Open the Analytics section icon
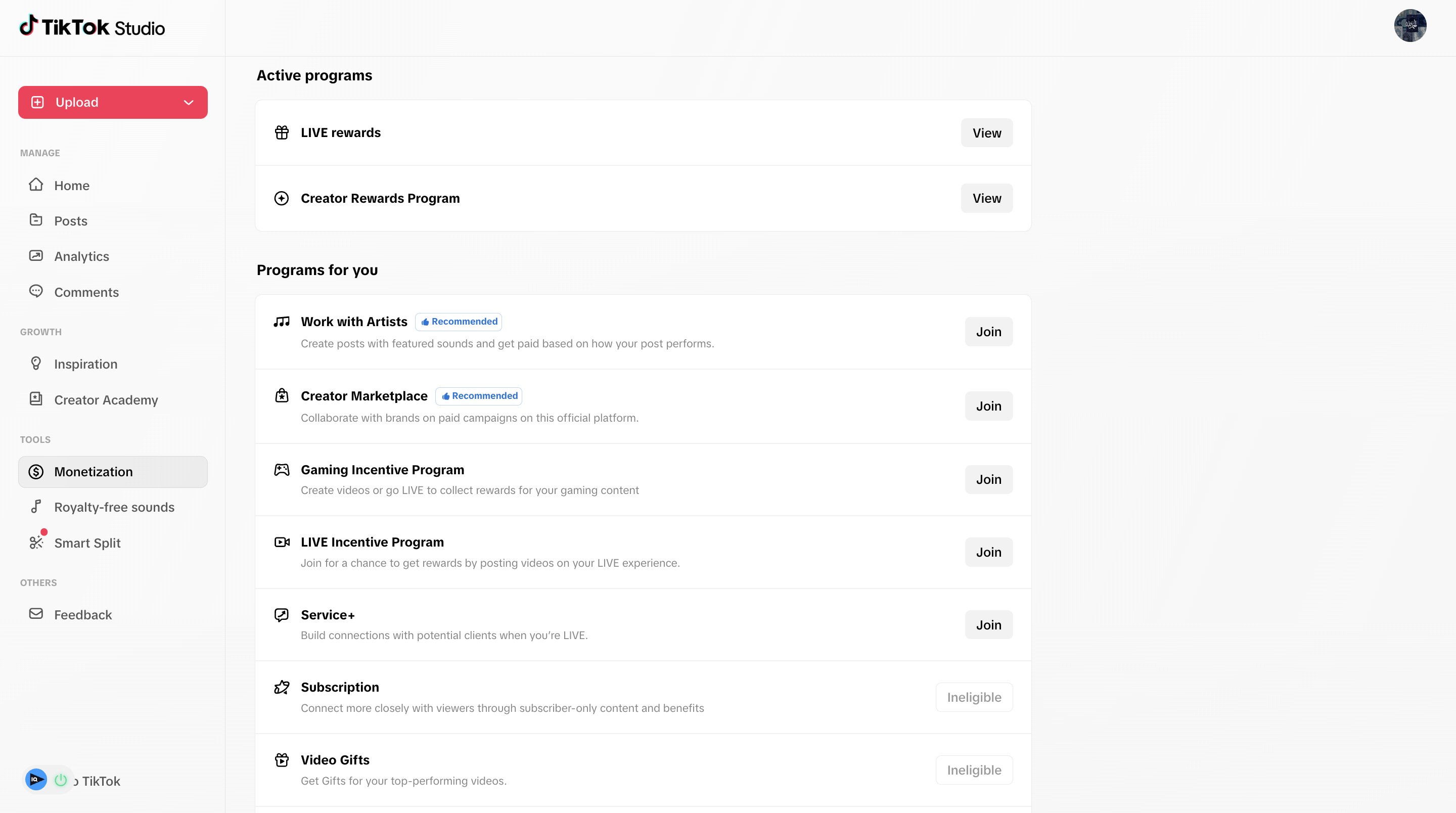This screenshot has width=1456, height=813. click(x=36, y=255)
